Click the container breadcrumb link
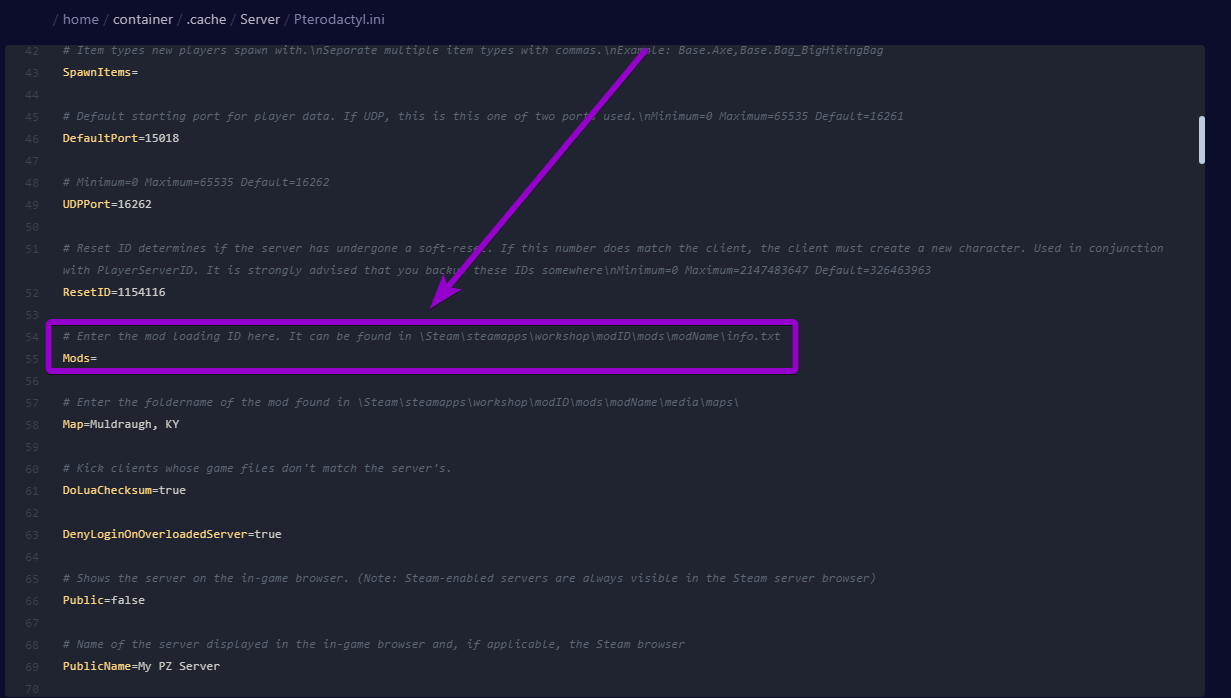The height and width of the screenshot is (698, 1231). pos(143,18)
